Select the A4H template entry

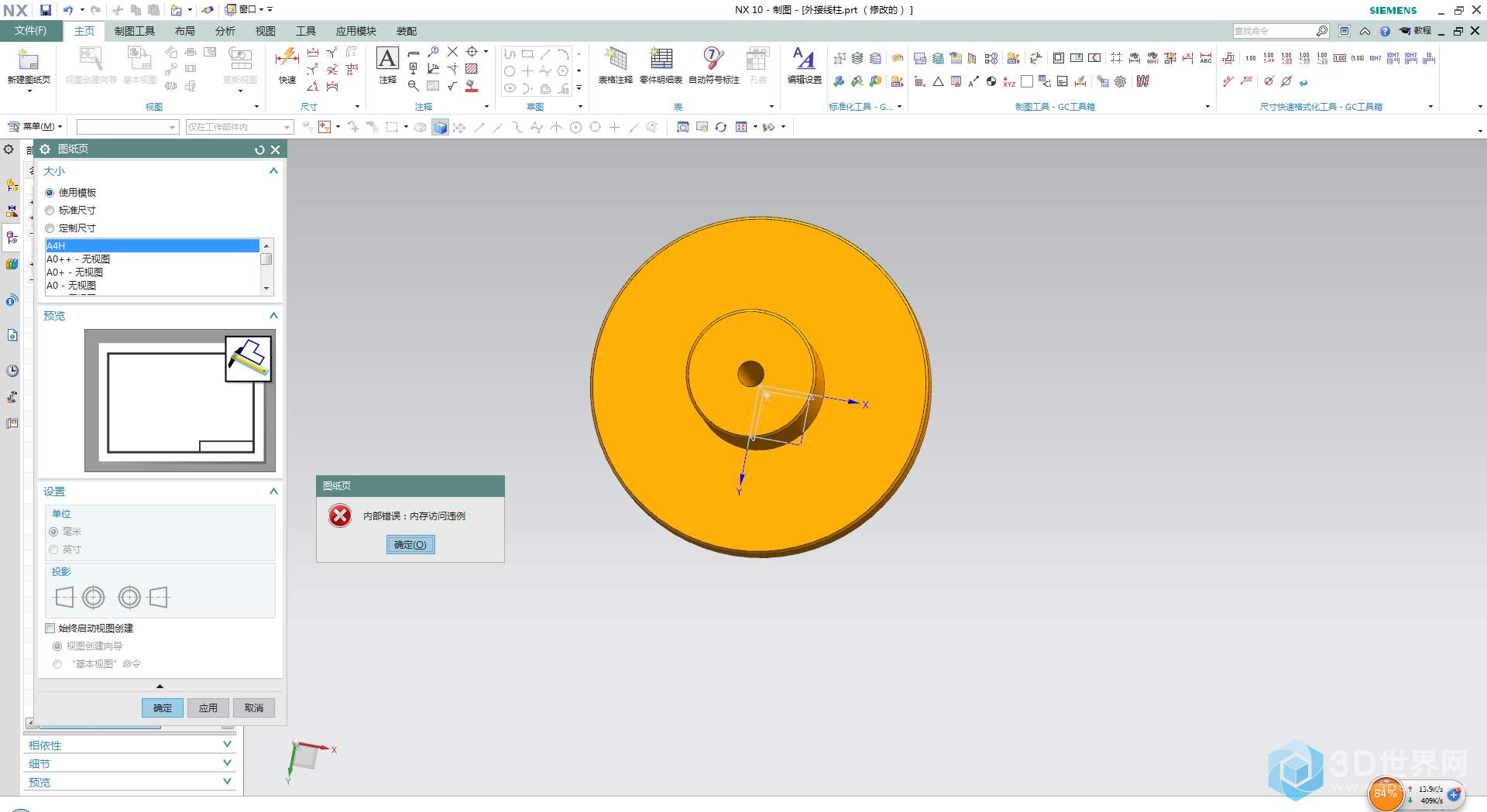coord(153,246)
